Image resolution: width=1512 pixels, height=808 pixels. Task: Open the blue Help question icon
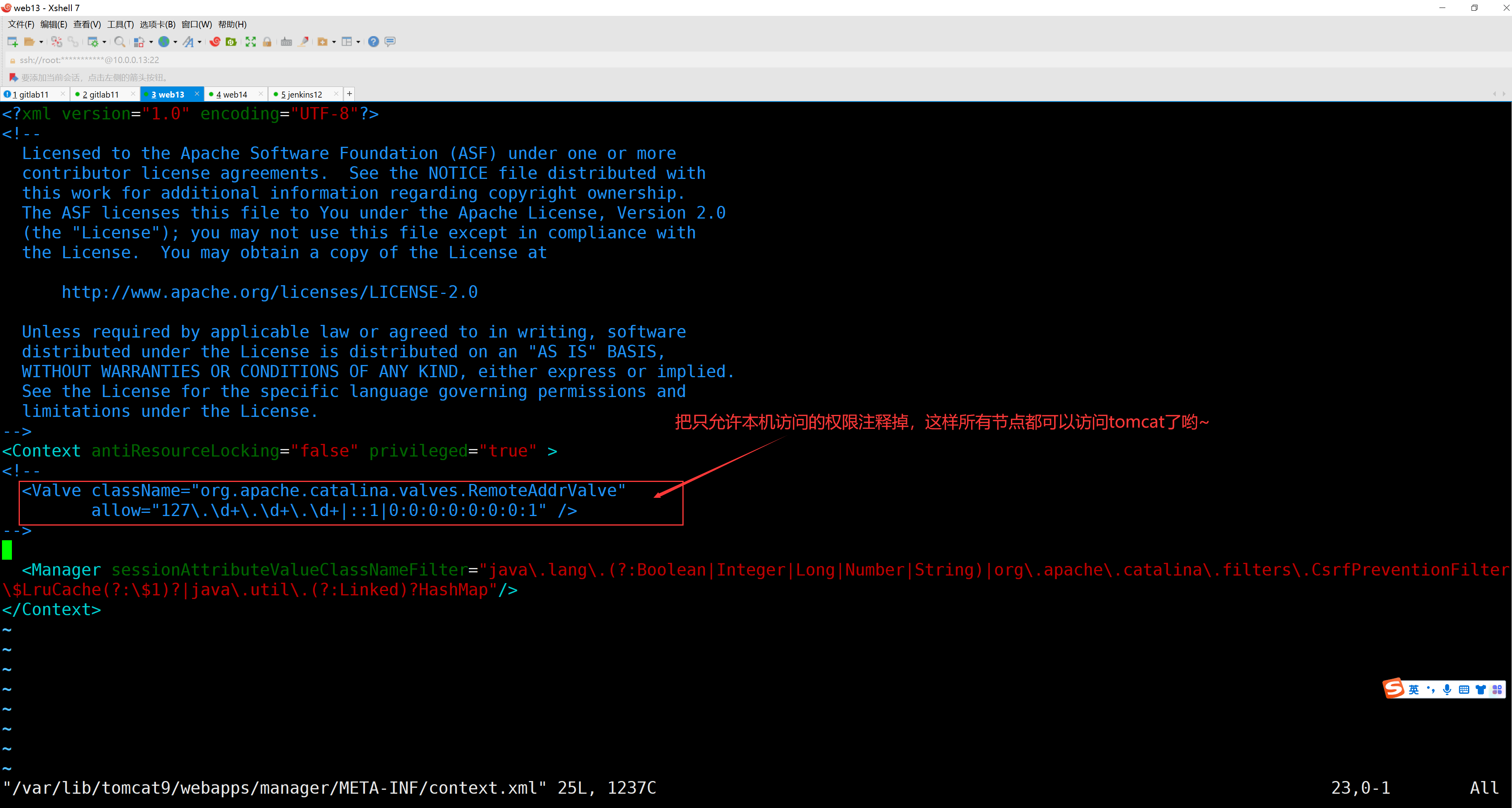(x=373, y=42)
